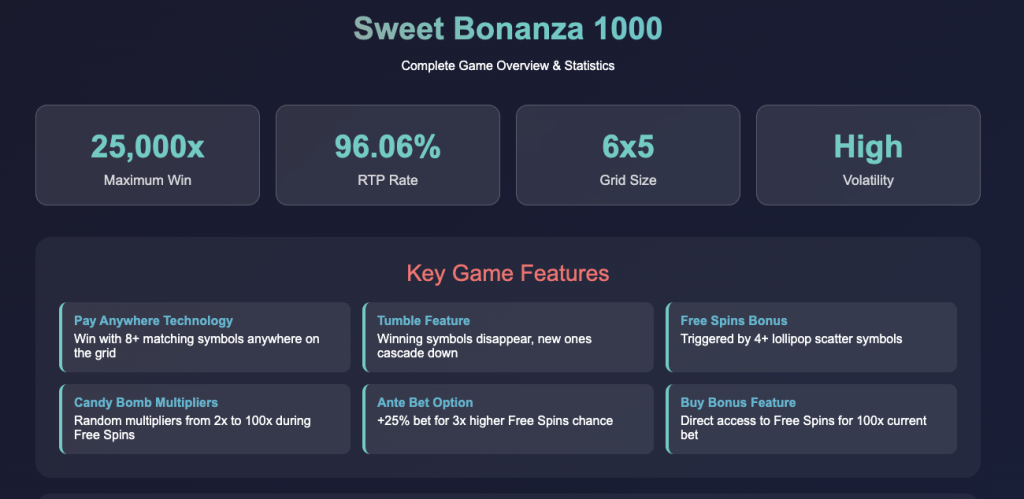This screenshot has height=499, width=1024.
Task: Select the Grid Size label
Action: point(628,181)
